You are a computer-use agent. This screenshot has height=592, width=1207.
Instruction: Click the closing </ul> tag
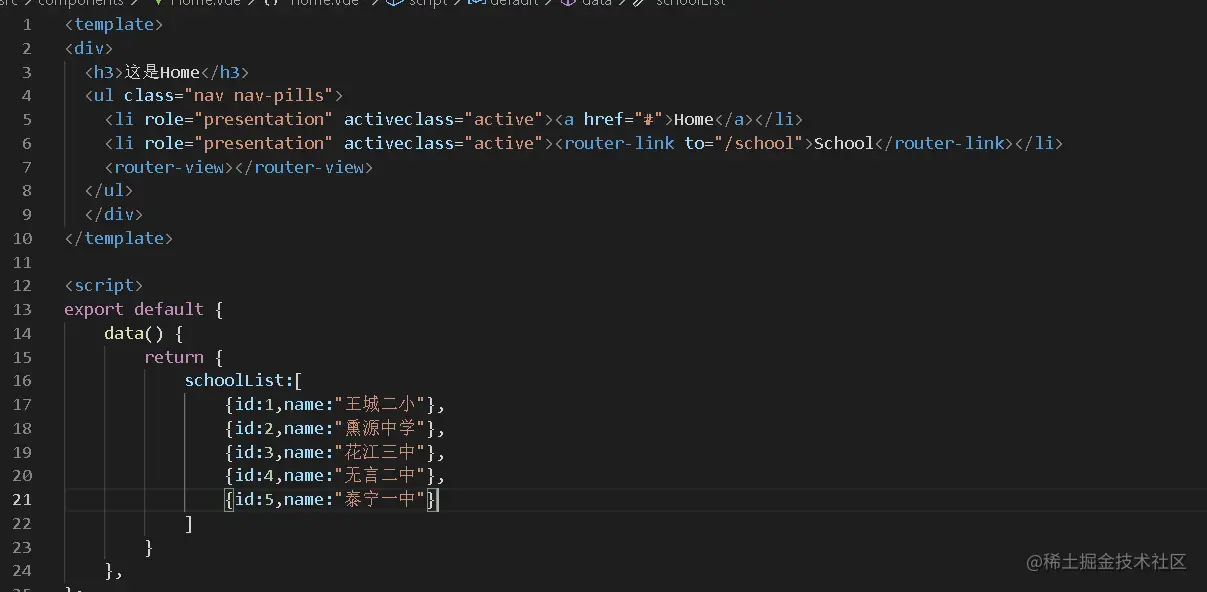(109, 190)
